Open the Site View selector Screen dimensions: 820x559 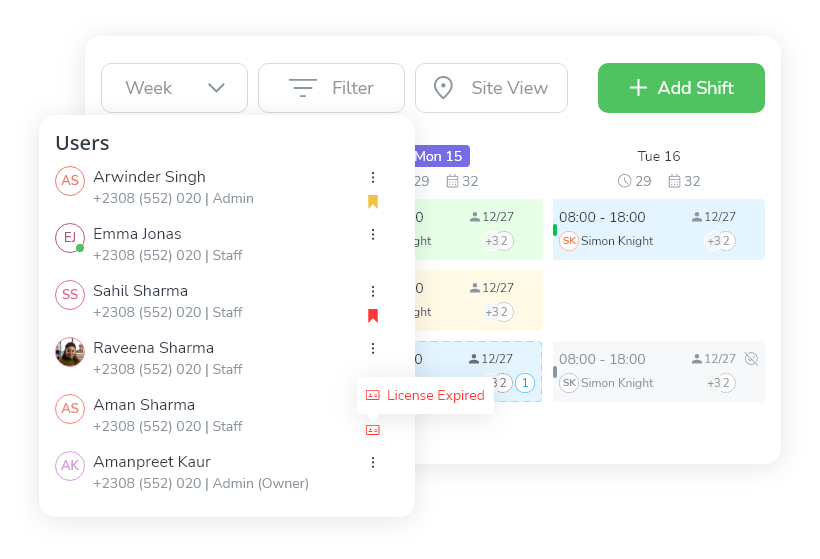coord(491,88)
